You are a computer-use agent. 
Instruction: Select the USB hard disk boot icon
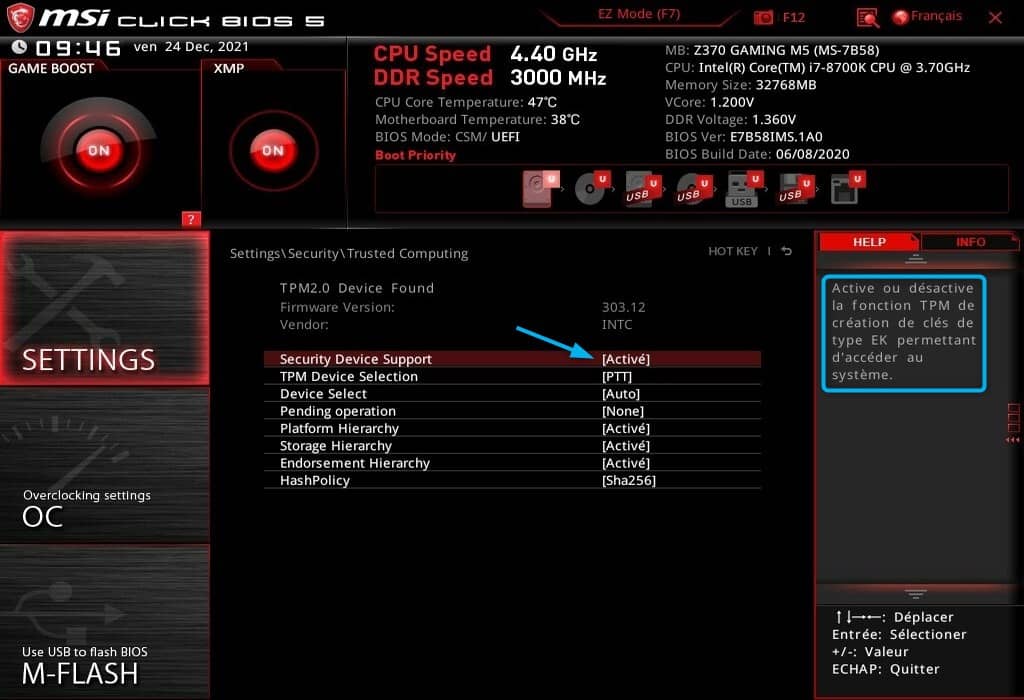tap(643, 189)
